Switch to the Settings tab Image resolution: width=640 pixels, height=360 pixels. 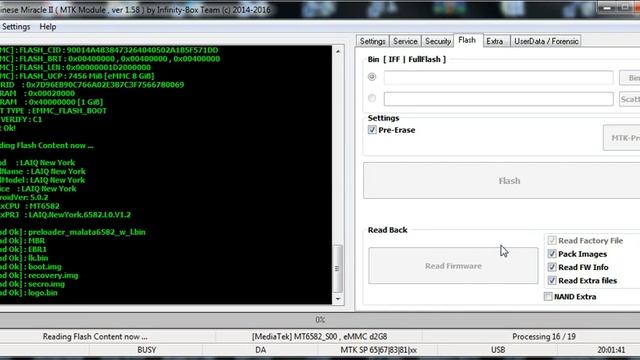(x=372, y=41)
